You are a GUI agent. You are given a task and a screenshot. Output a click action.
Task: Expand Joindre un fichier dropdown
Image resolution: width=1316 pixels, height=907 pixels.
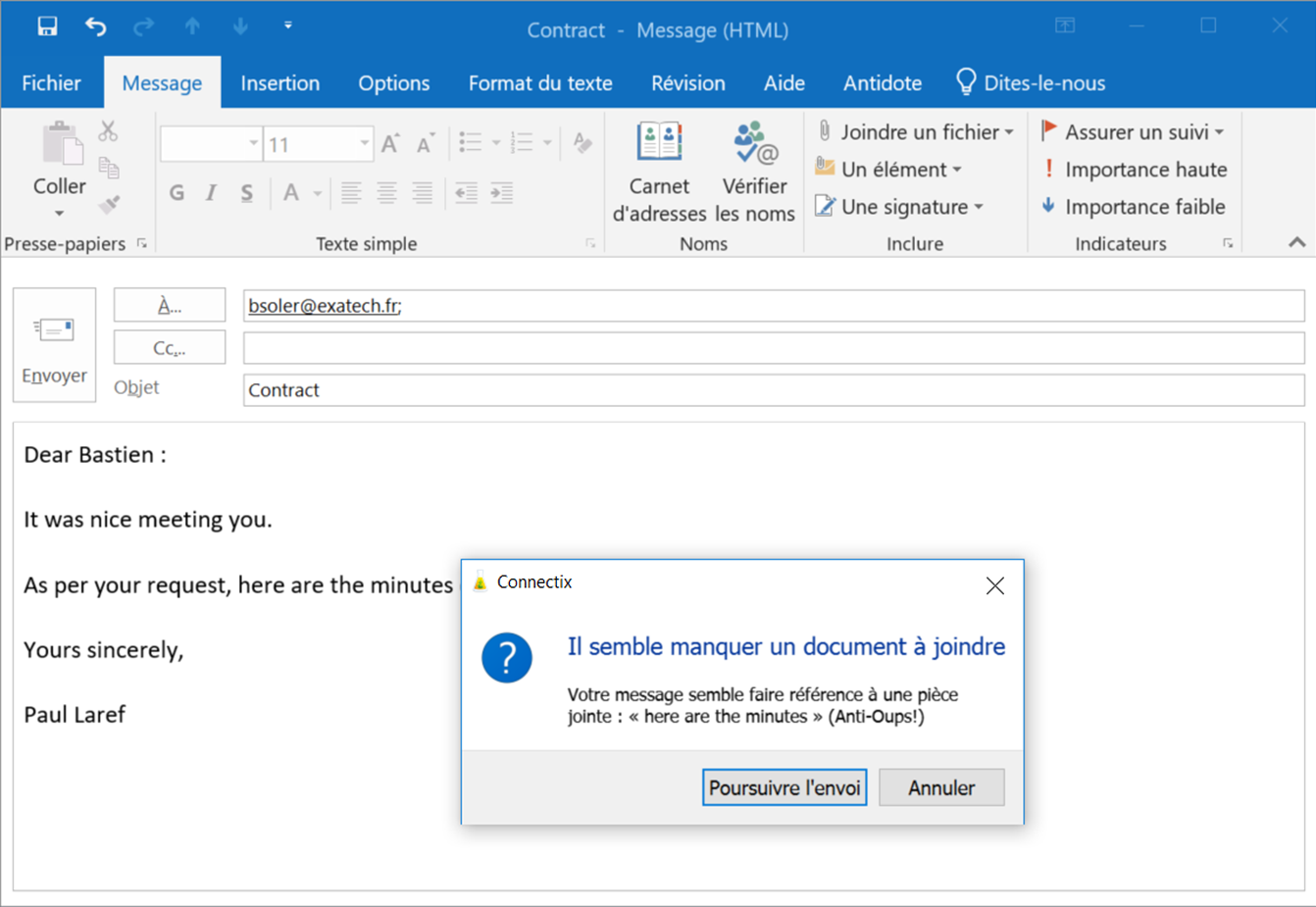coord(1009,132)
